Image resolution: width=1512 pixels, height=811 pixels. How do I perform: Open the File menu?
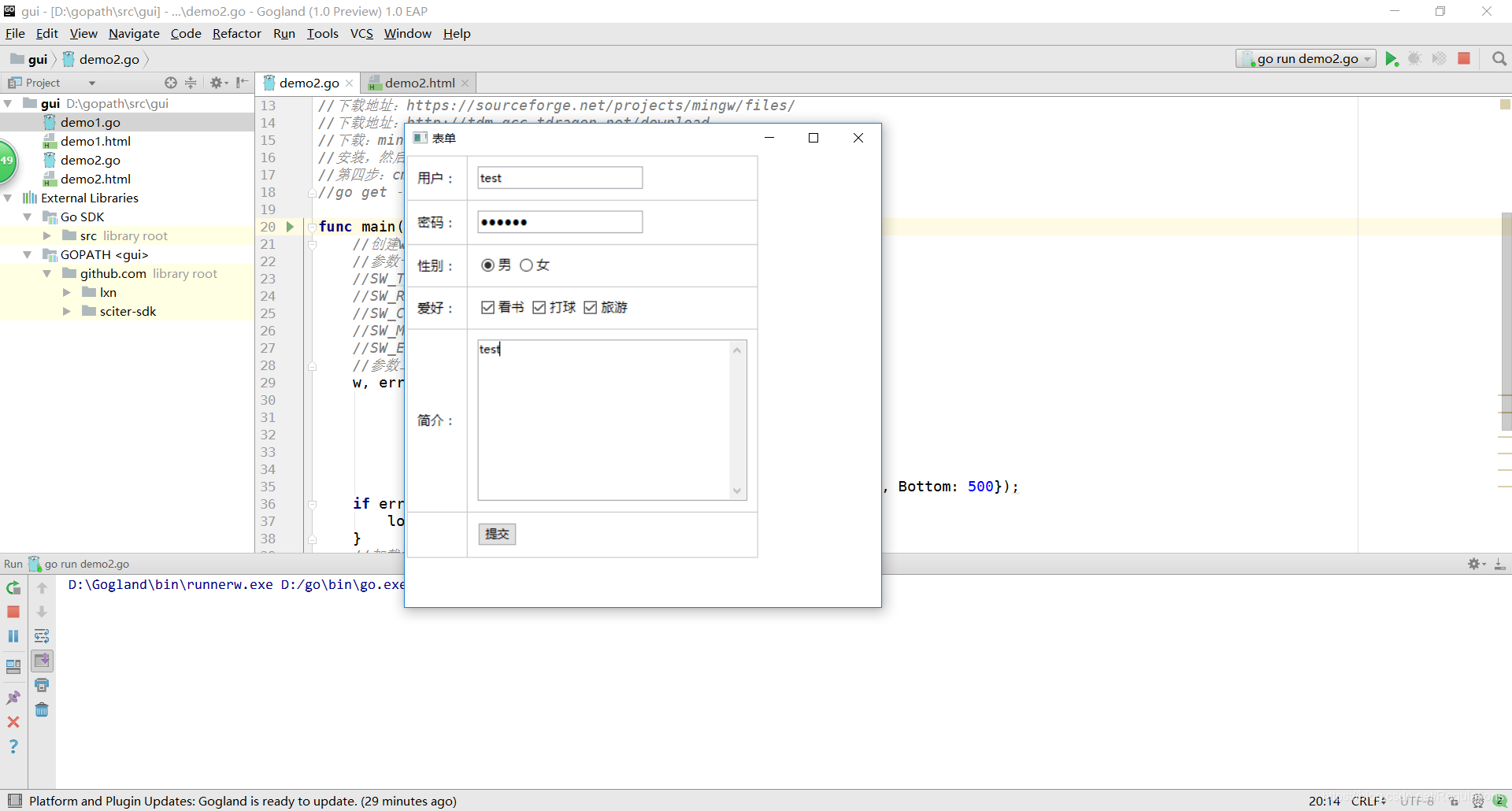click(x=15, y=33)
